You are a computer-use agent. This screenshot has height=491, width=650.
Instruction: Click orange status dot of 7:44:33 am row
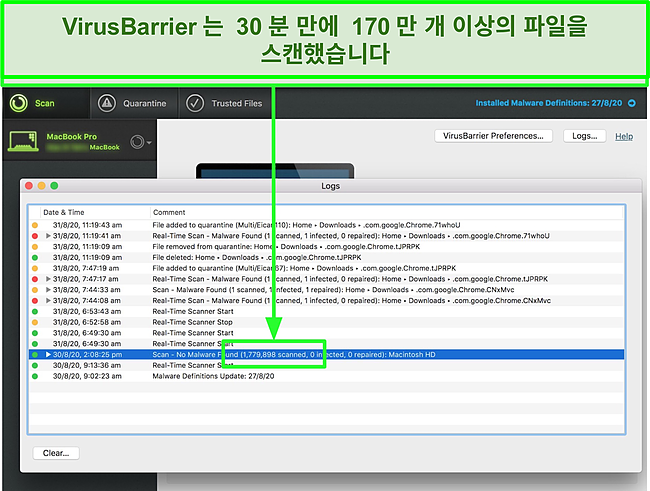[x=35, y=290]
